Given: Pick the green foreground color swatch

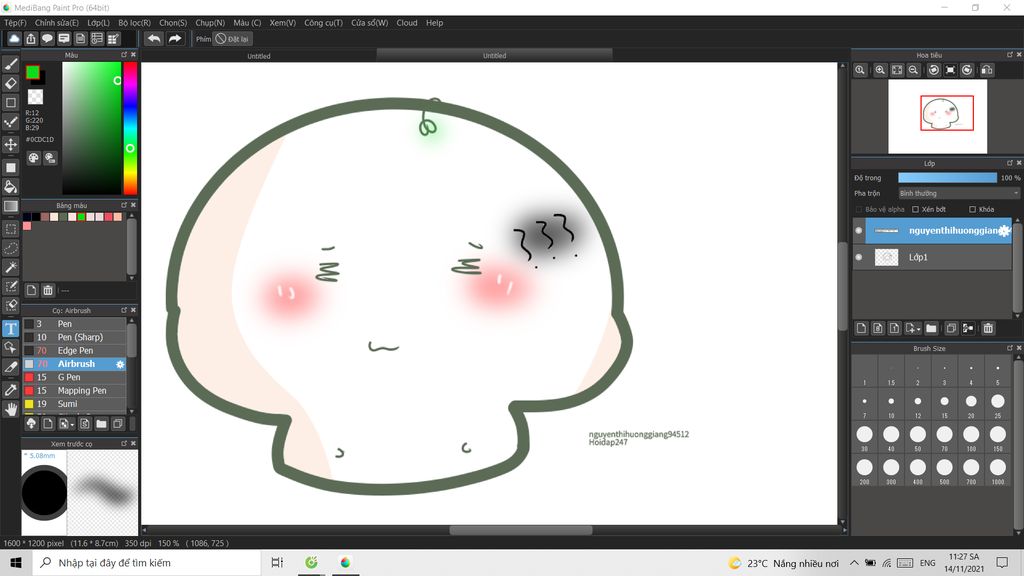Looking at the screenshot, I should pos(33,72).
